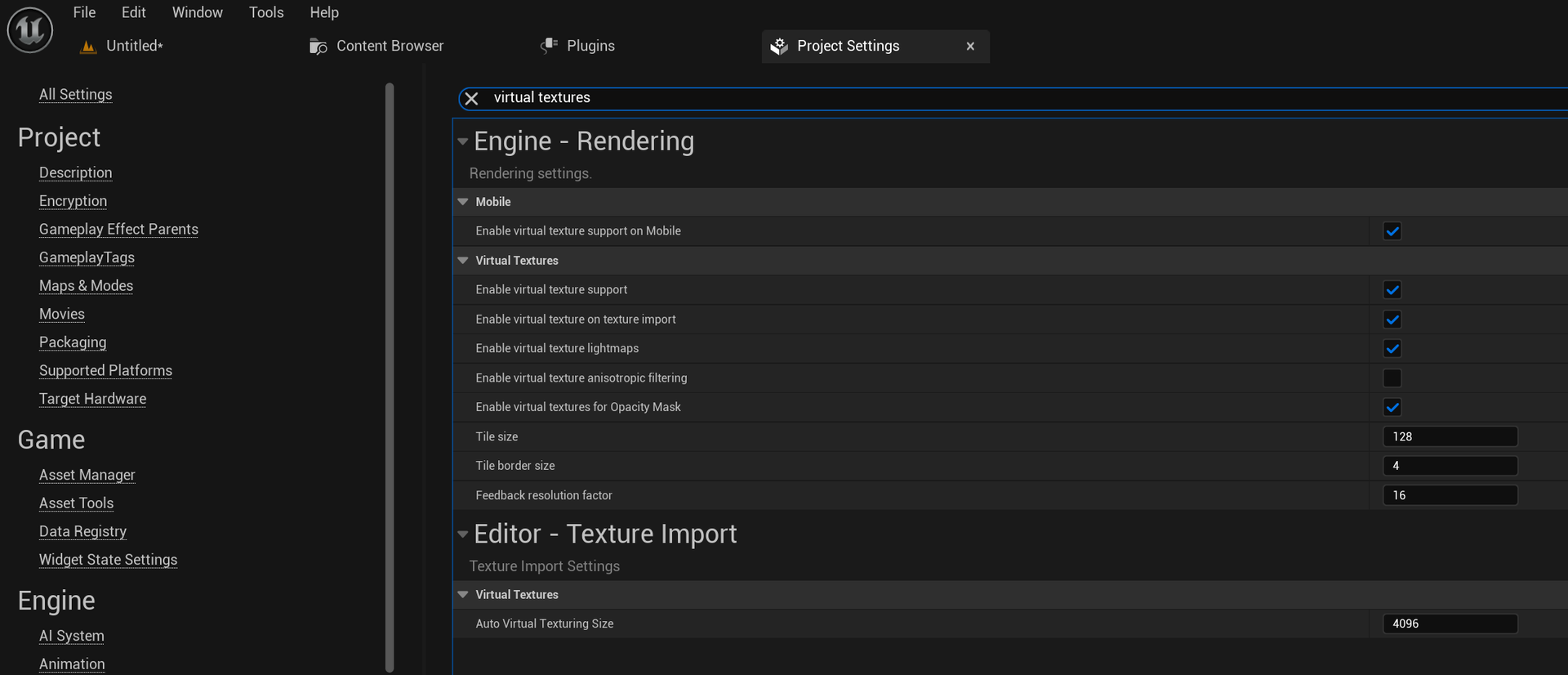Open the Window menu

(197, 12)
